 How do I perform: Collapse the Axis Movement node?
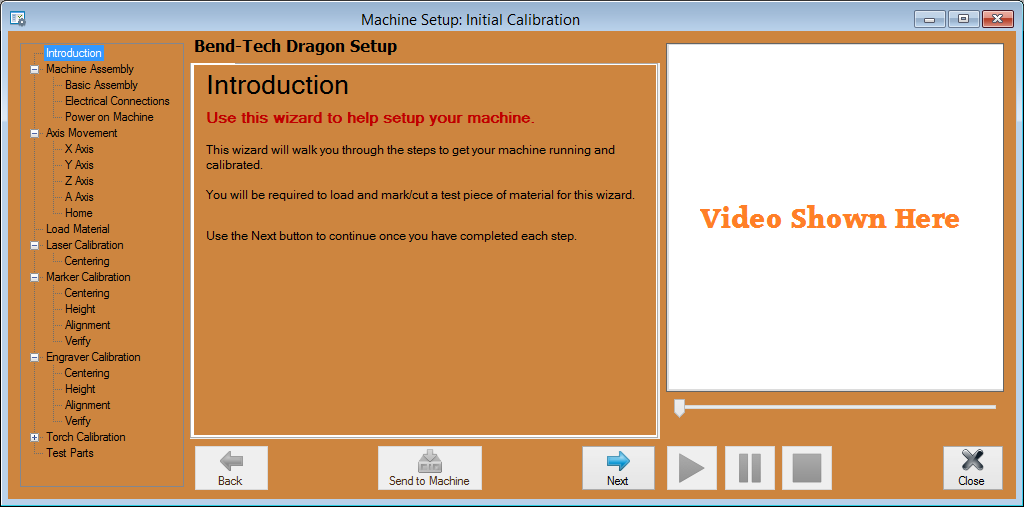(34, 133)
